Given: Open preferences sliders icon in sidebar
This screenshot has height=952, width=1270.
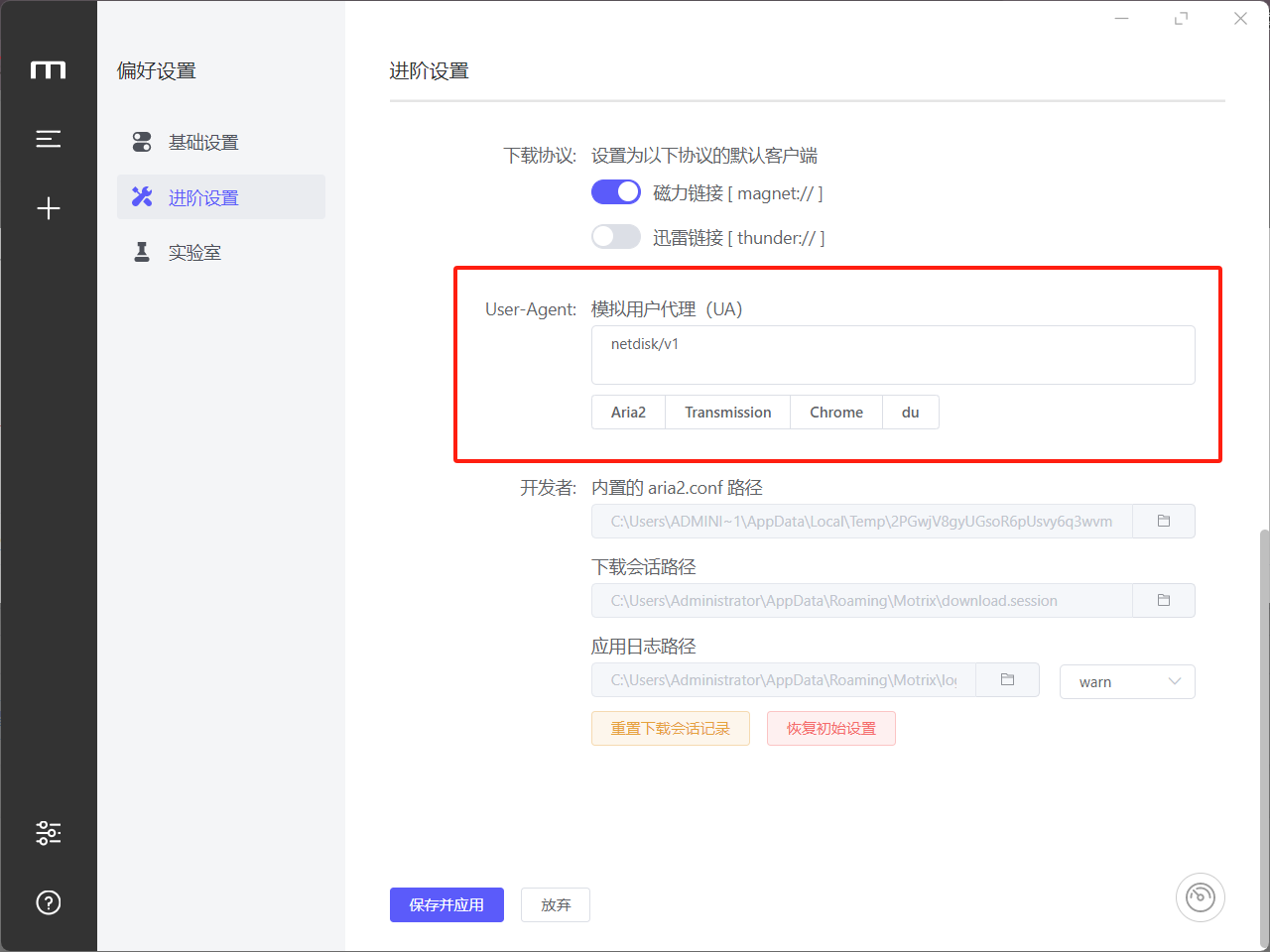Looking at the screenshot, I should pos(48,832).
